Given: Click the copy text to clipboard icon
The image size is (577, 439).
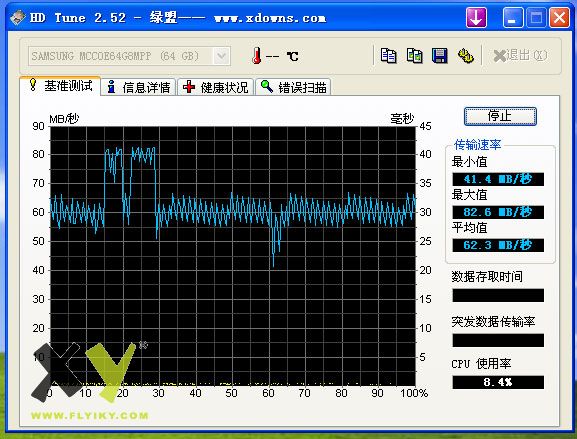Looking at the screenshot, I should click(x=388, y=56).
